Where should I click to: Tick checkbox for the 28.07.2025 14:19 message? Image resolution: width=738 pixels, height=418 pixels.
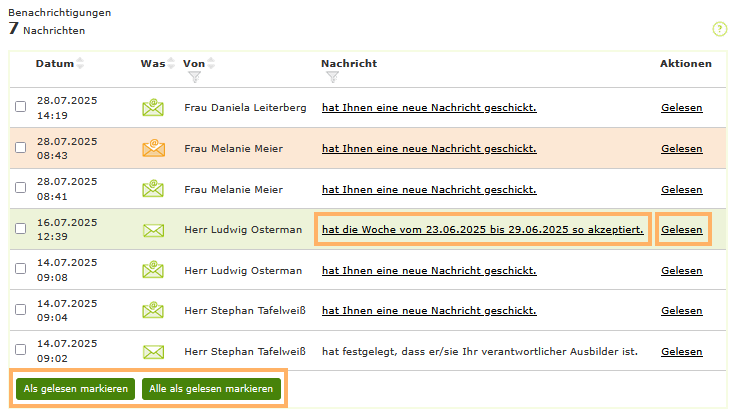pos(21,107)
